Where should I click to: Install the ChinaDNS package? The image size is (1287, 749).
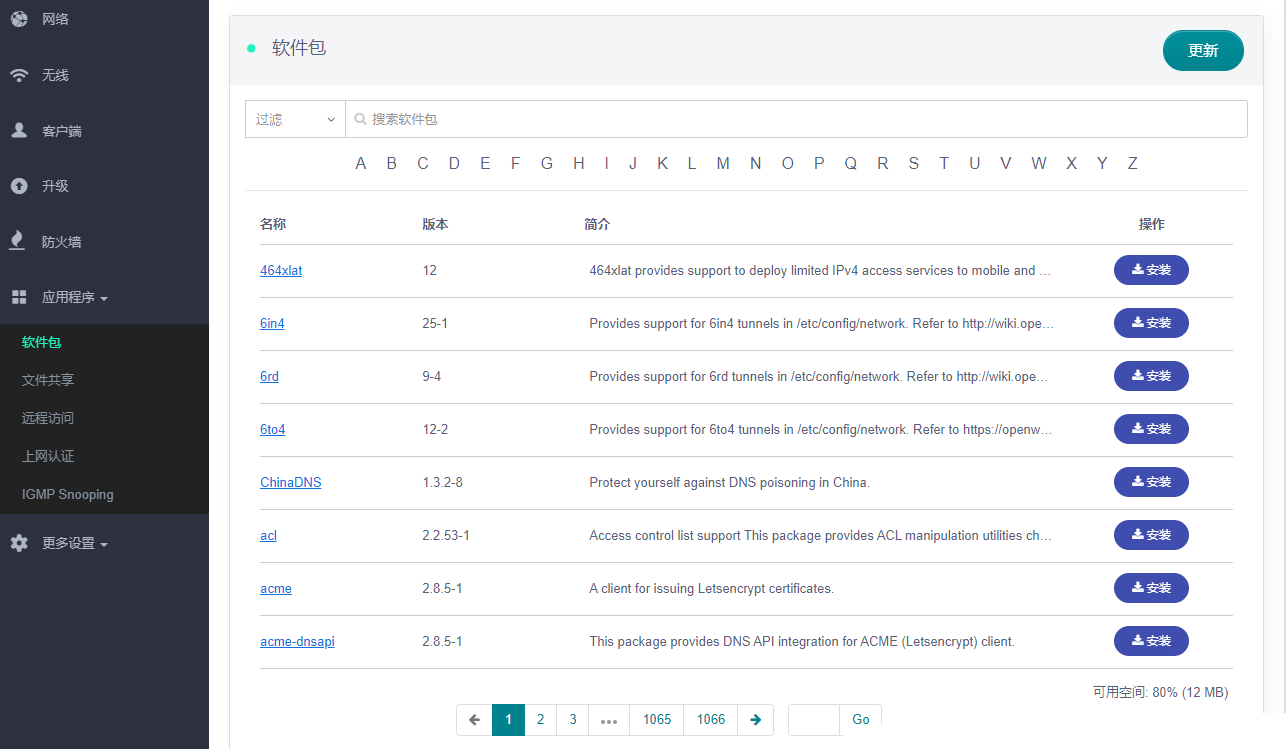pos(1151,482)
